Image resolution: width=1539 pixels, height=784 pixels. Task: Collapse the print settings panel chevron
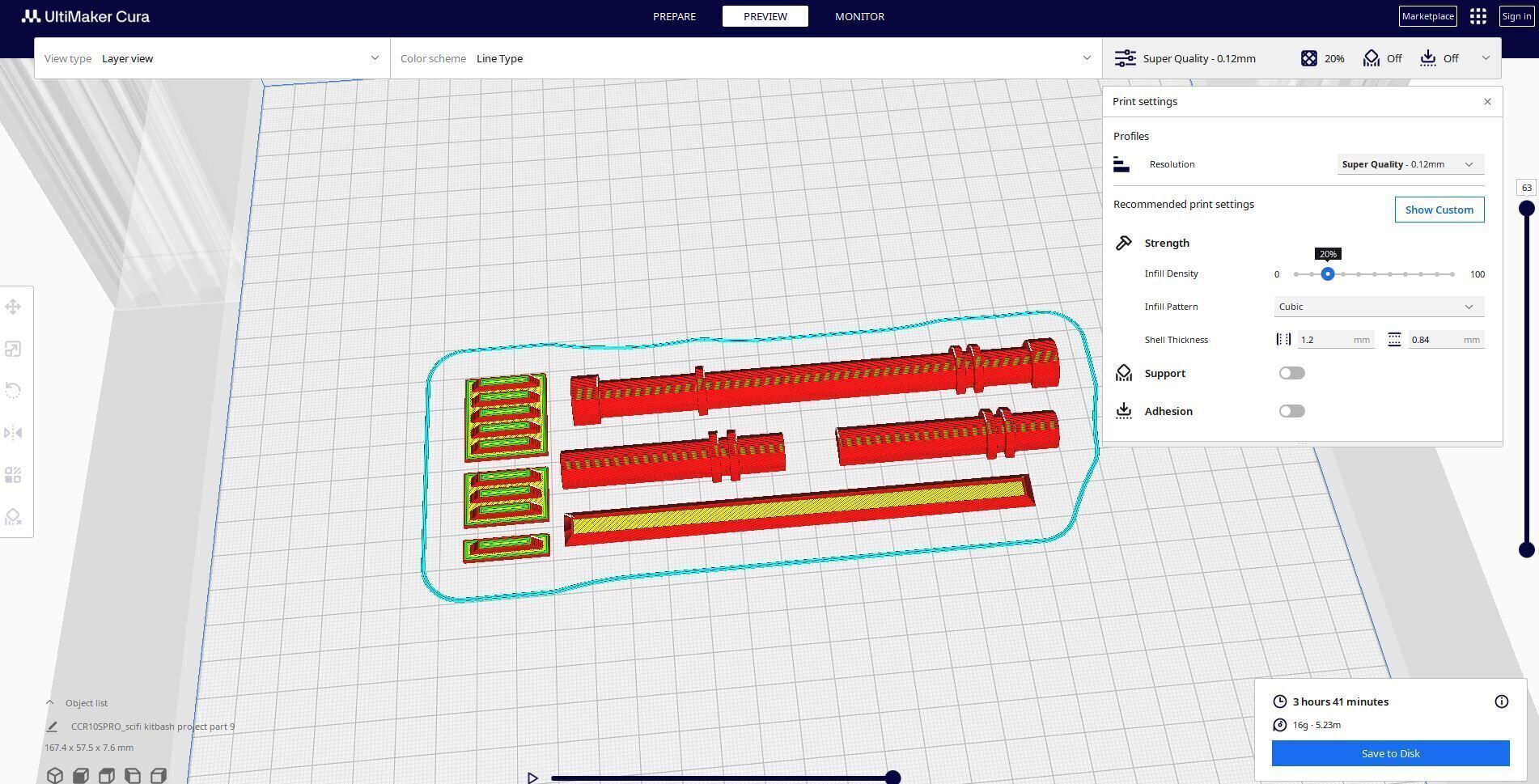(1486, 58)
